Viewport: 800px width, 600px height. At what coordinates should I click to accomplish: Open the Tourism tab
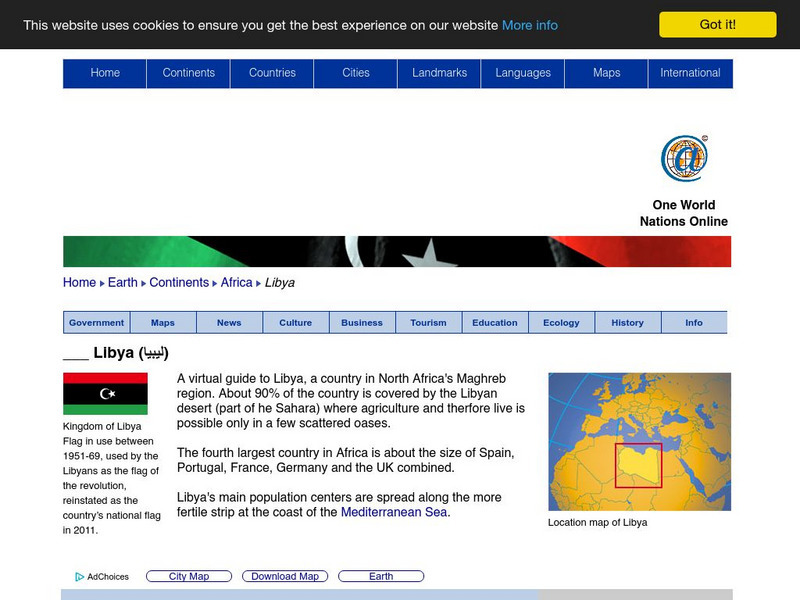(429, 322)
